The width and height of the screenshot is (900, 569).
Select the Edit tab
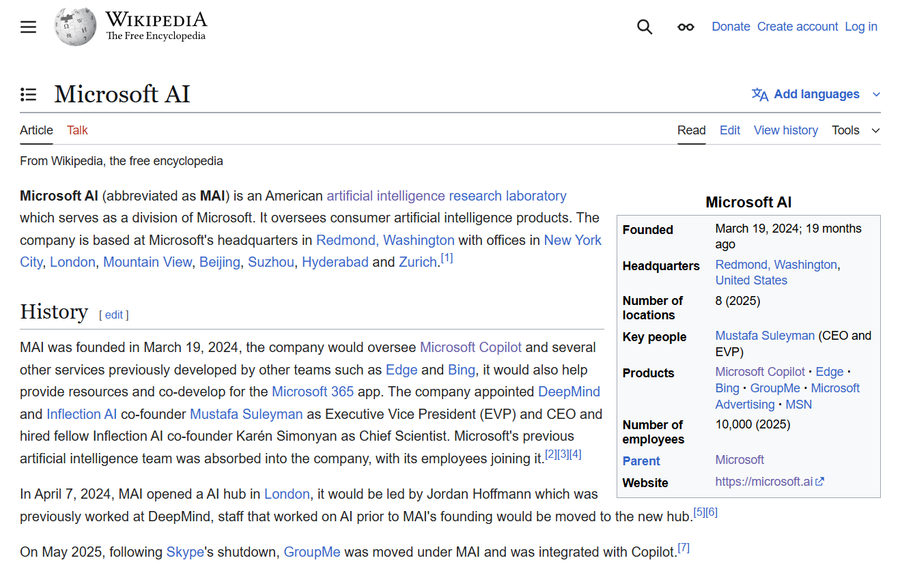(x=730, y=130)
